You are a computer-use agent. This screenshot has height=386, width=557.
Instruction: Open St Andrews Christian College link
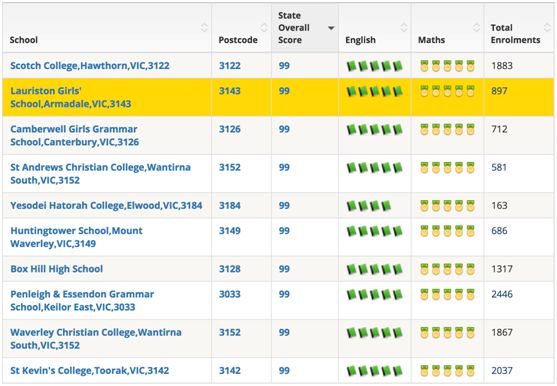101,174
